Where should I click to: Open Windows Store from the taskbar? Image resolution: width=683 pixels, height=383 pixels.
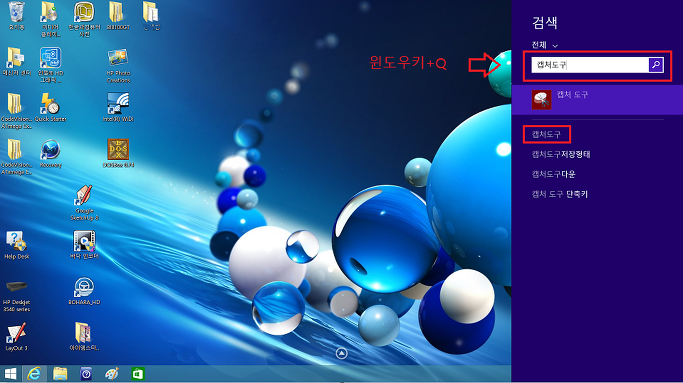[138, 374]
